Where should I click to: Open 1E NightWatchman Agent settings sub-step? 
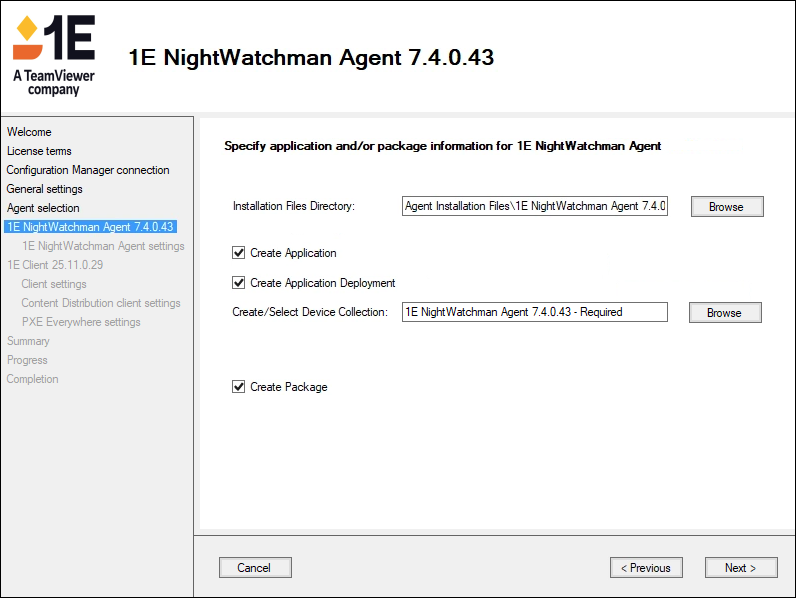[x=103, y=246]
